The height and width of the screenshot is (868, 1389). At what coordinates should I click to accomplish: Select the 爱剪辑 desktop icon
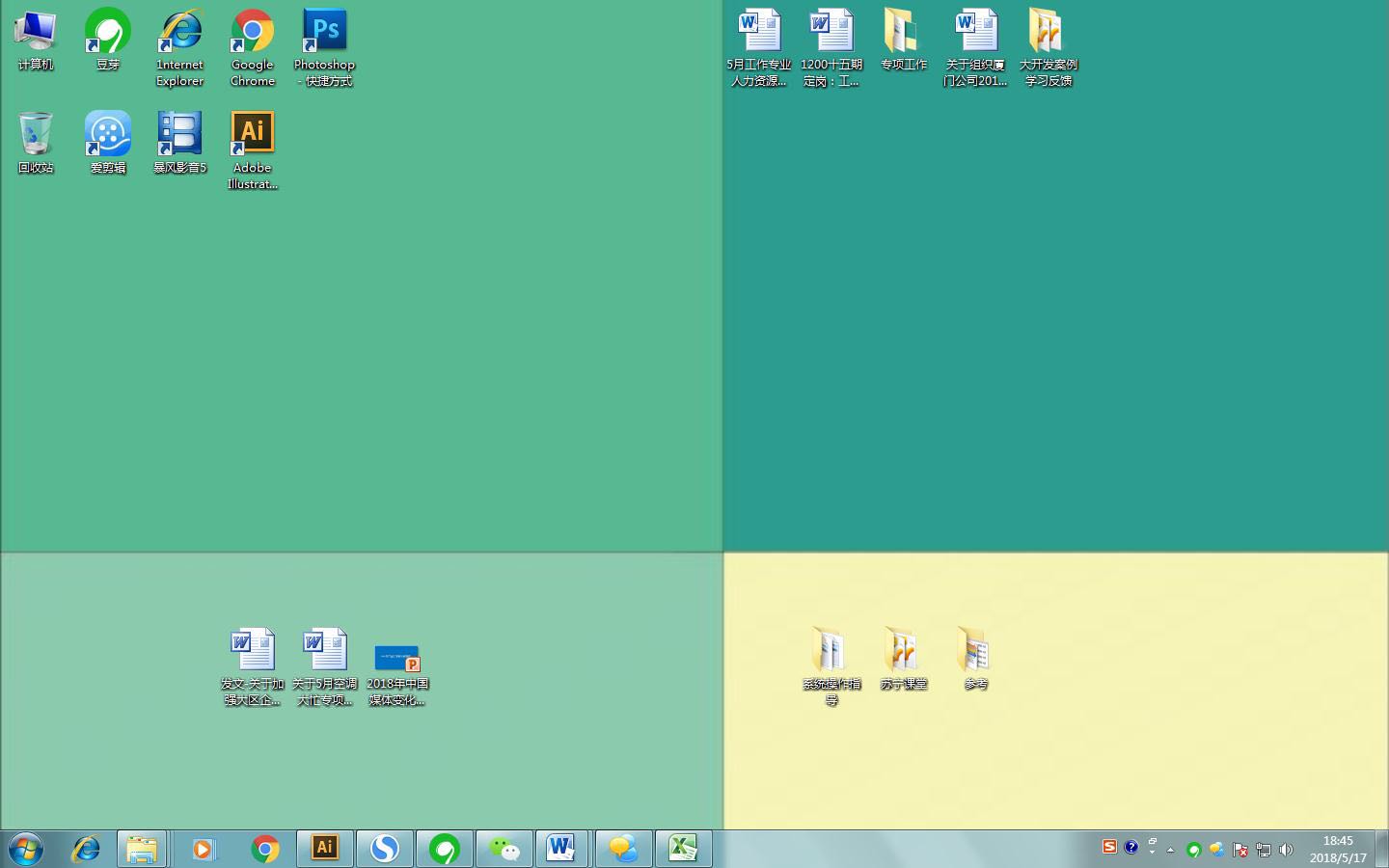pos(107,134)
